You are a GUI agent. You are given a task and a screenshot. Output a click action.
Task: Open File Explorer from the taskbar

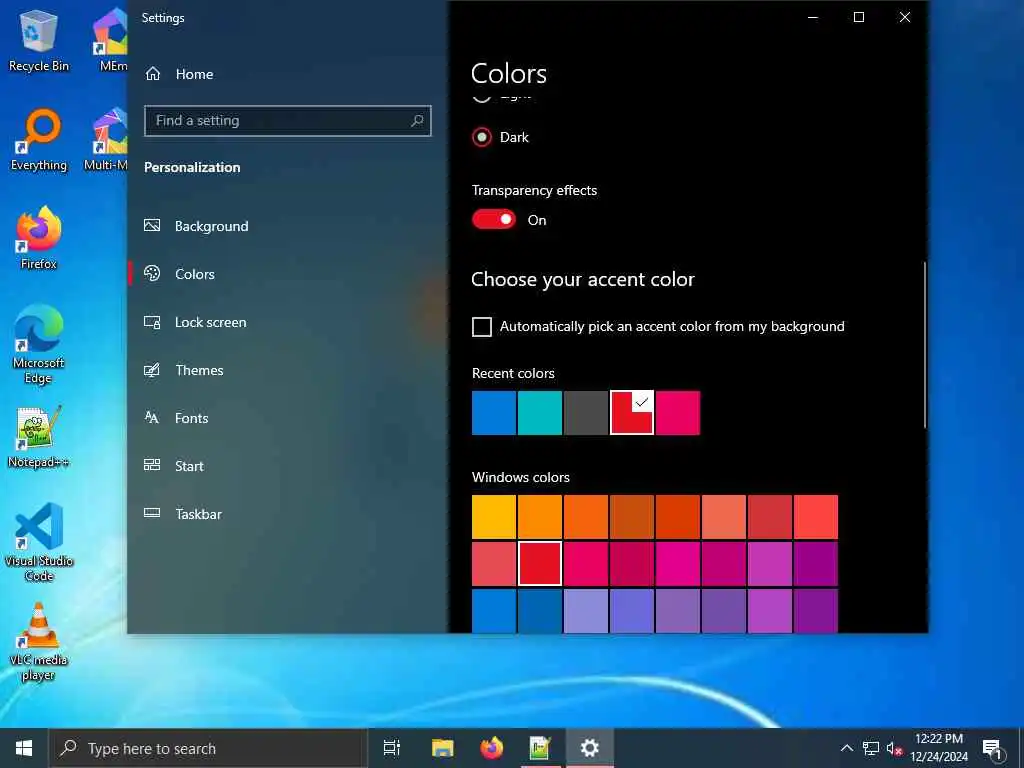(442, 748)
